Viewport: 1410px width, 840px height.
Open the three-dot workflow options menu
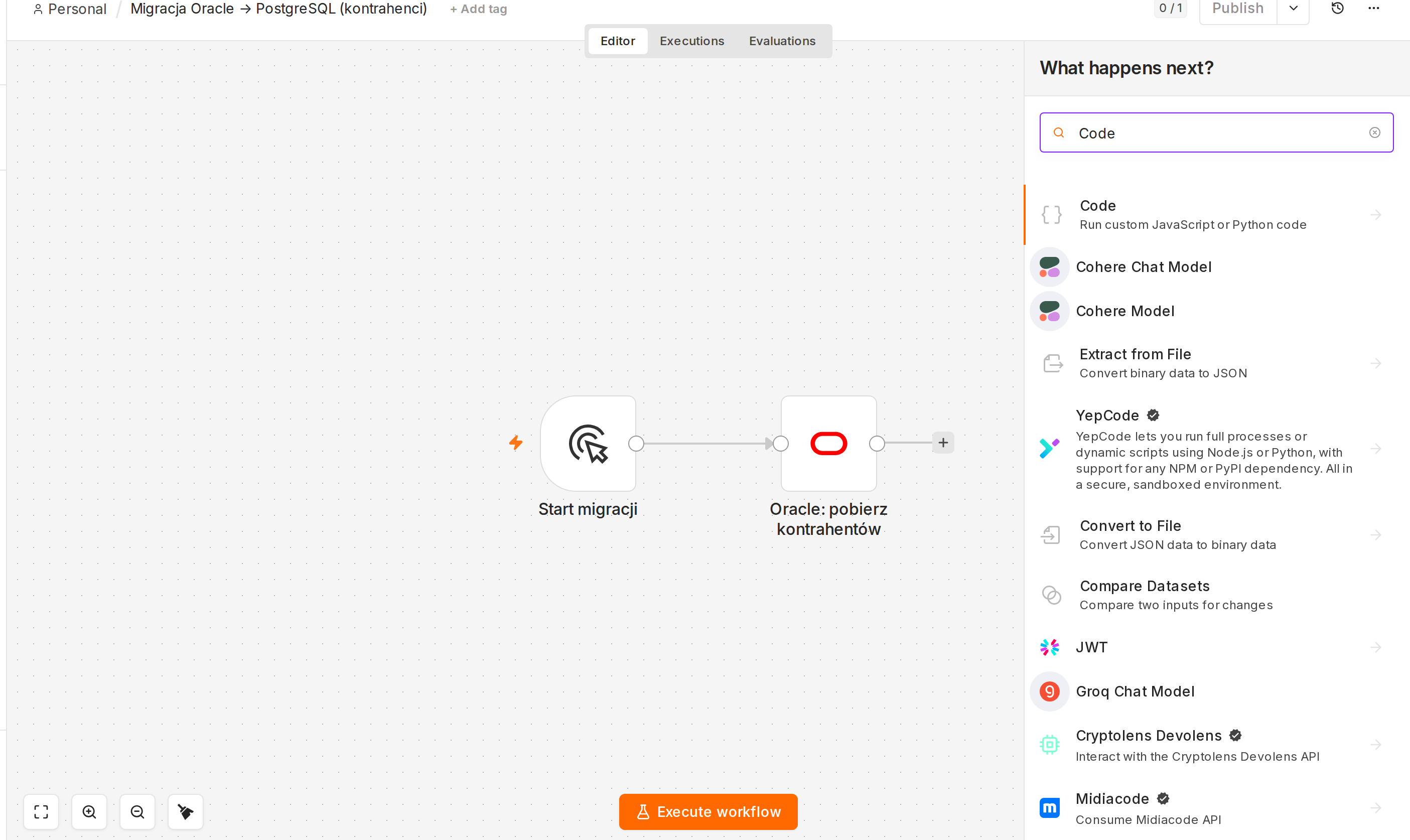pyautogui.click(x=1374, y=8)
